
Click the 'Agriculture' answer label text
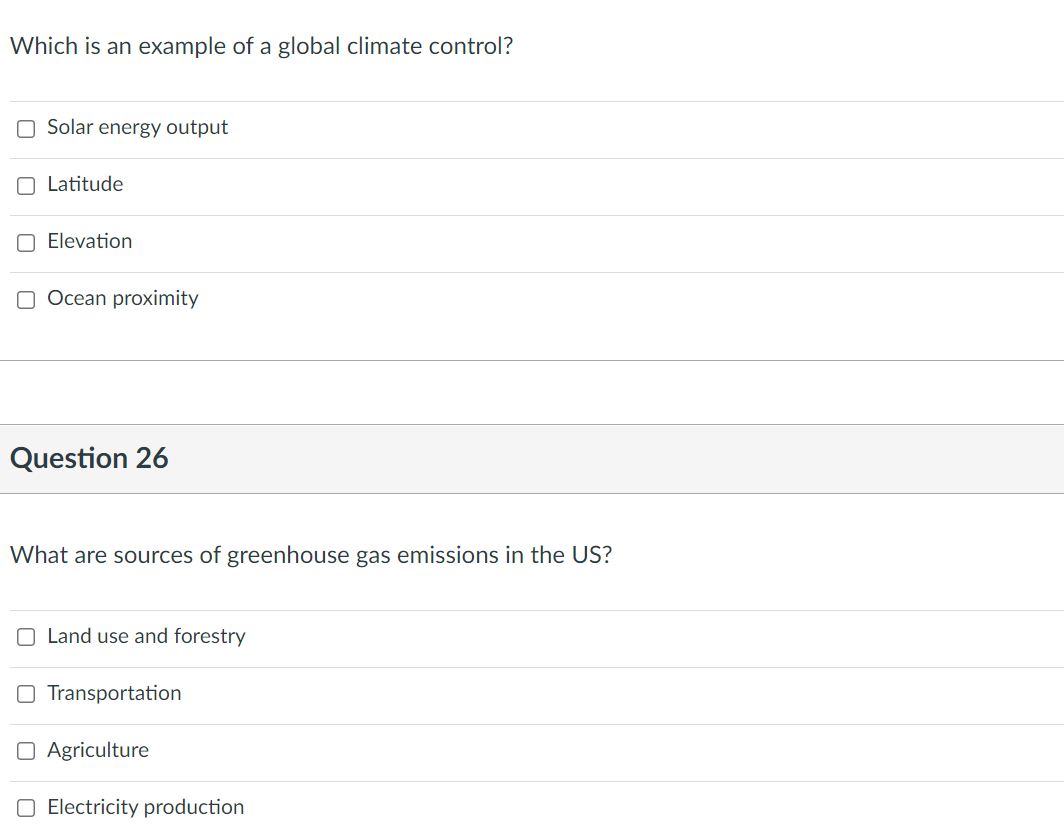coord(98,750)
